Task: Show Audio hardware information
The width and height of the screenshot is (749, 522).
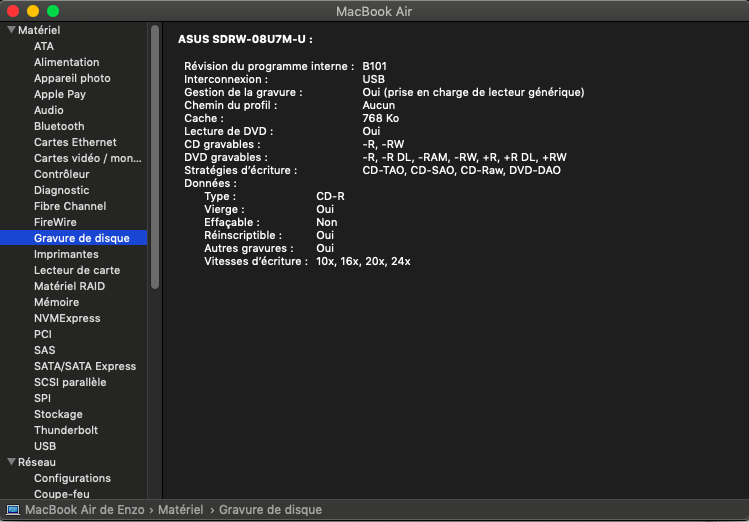Action: click(49, 110)
